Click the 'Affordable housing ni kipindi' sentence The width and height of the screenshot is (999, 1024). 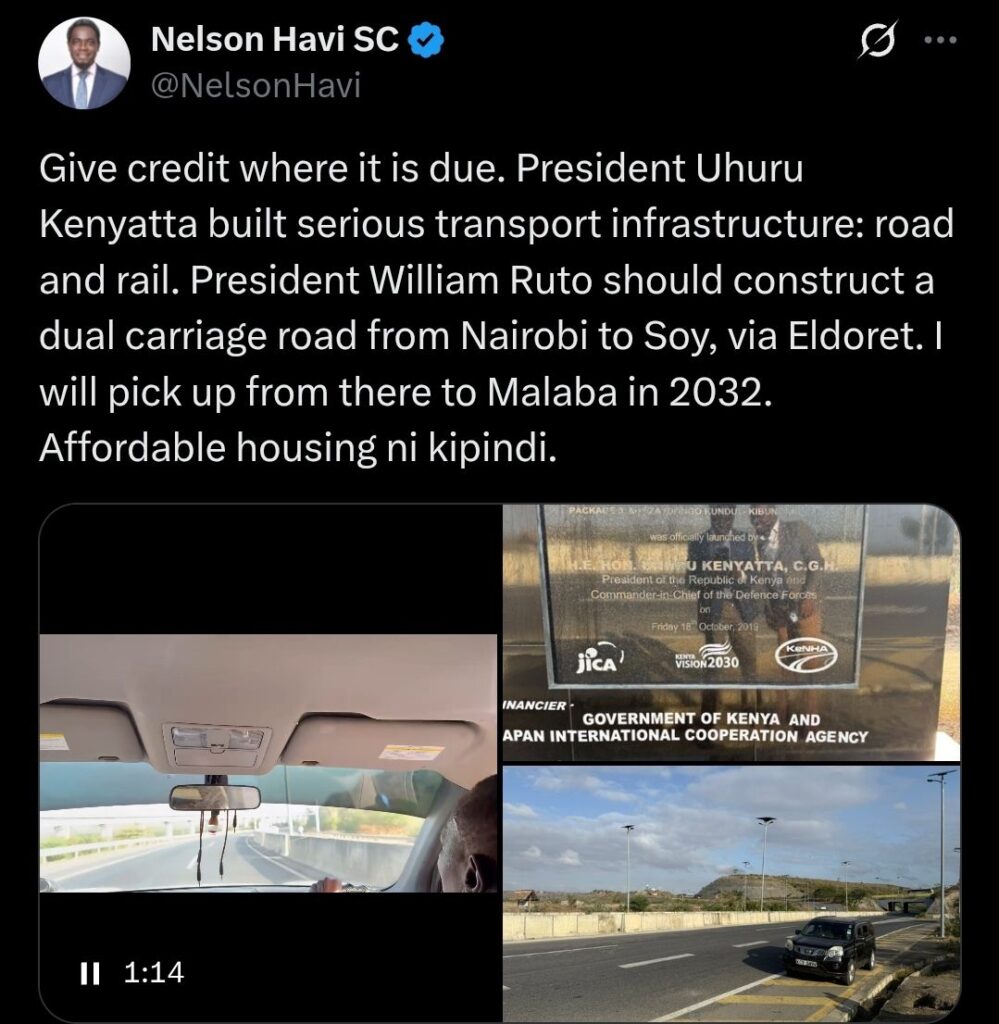tap(298, 447)
